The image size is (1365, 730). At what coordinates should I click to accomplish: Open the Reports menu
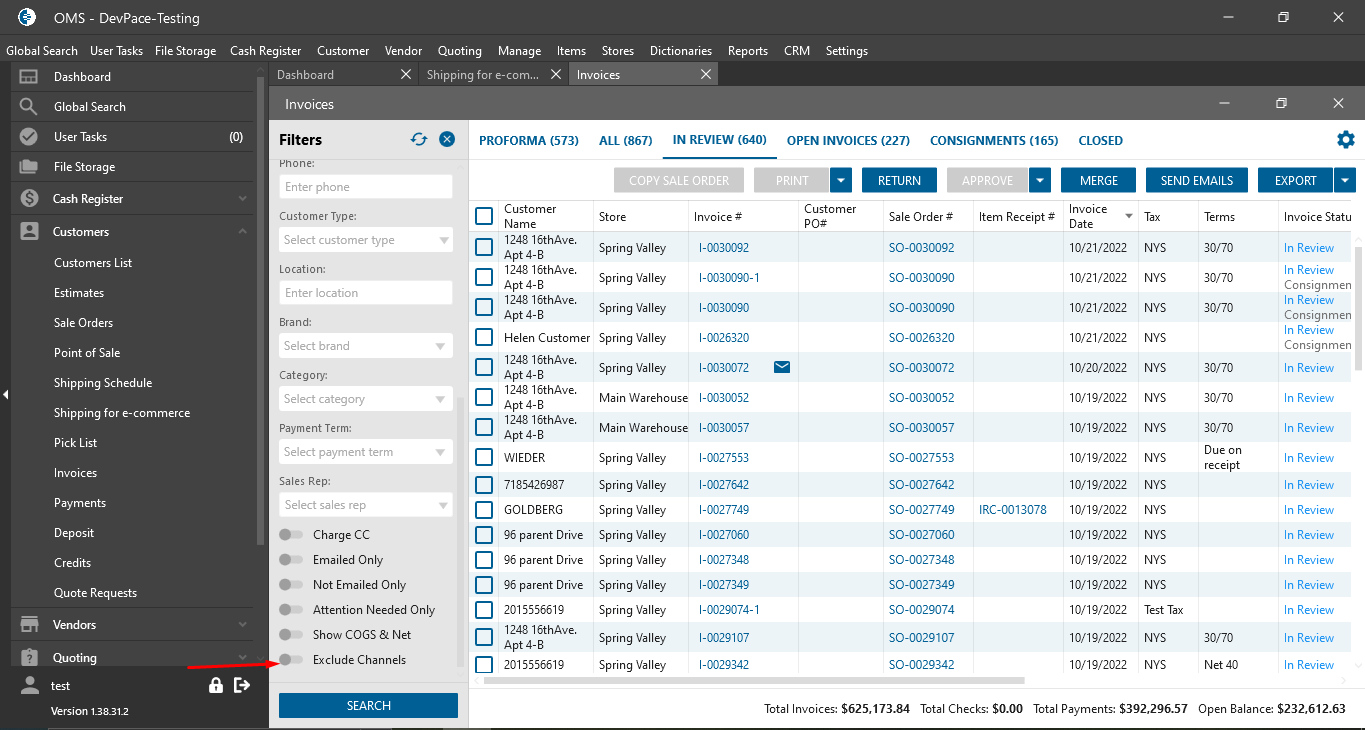[747, 51]
